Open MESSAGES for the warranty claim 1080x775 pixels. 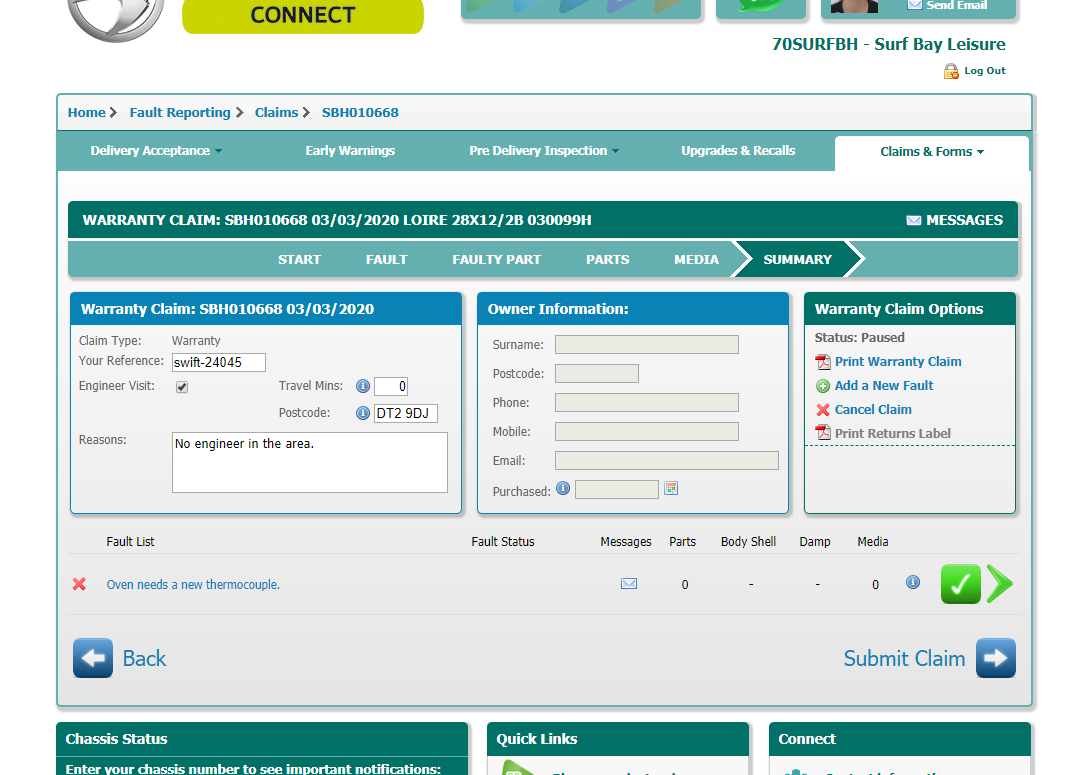(964, 220)
